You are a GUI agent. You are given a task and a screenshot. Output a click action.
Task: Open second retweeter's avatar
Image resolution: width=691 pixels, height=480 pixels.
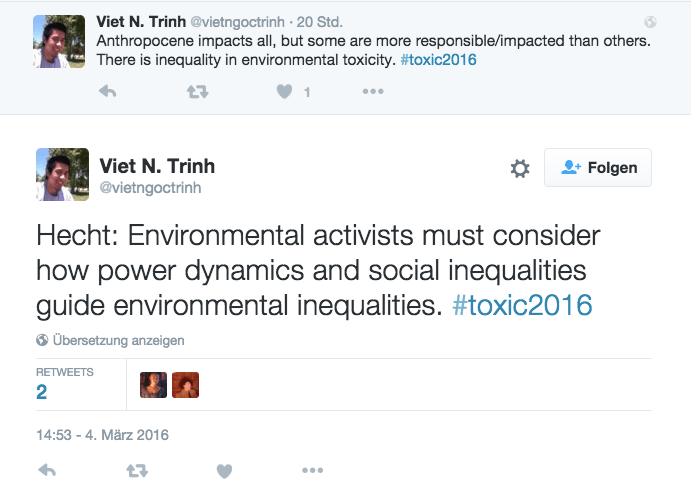point(185,385)
